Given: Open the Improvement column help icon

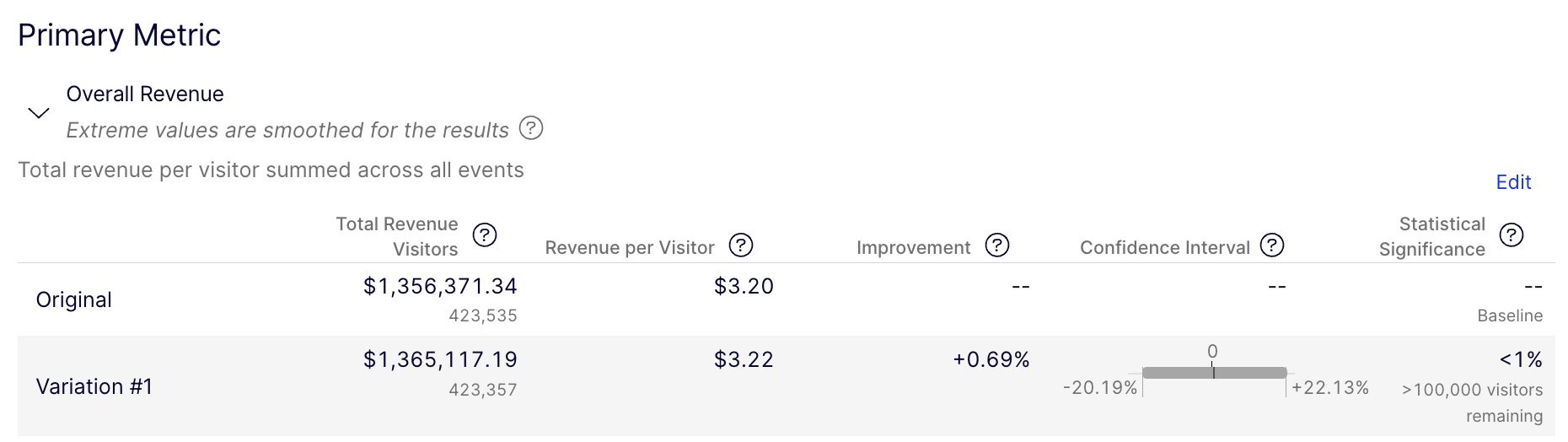Looking at the screenshot, I should pos(997,245).
